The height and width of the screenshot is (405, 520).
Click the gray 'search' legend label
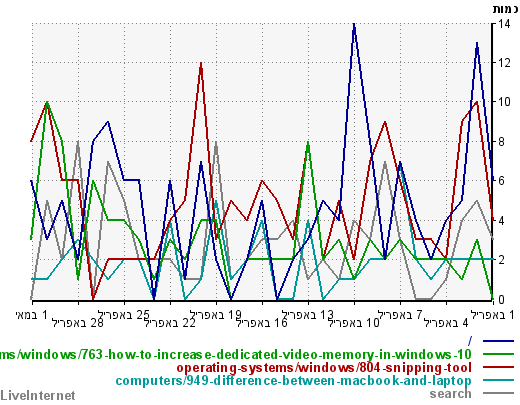click(x=450, y=394)
